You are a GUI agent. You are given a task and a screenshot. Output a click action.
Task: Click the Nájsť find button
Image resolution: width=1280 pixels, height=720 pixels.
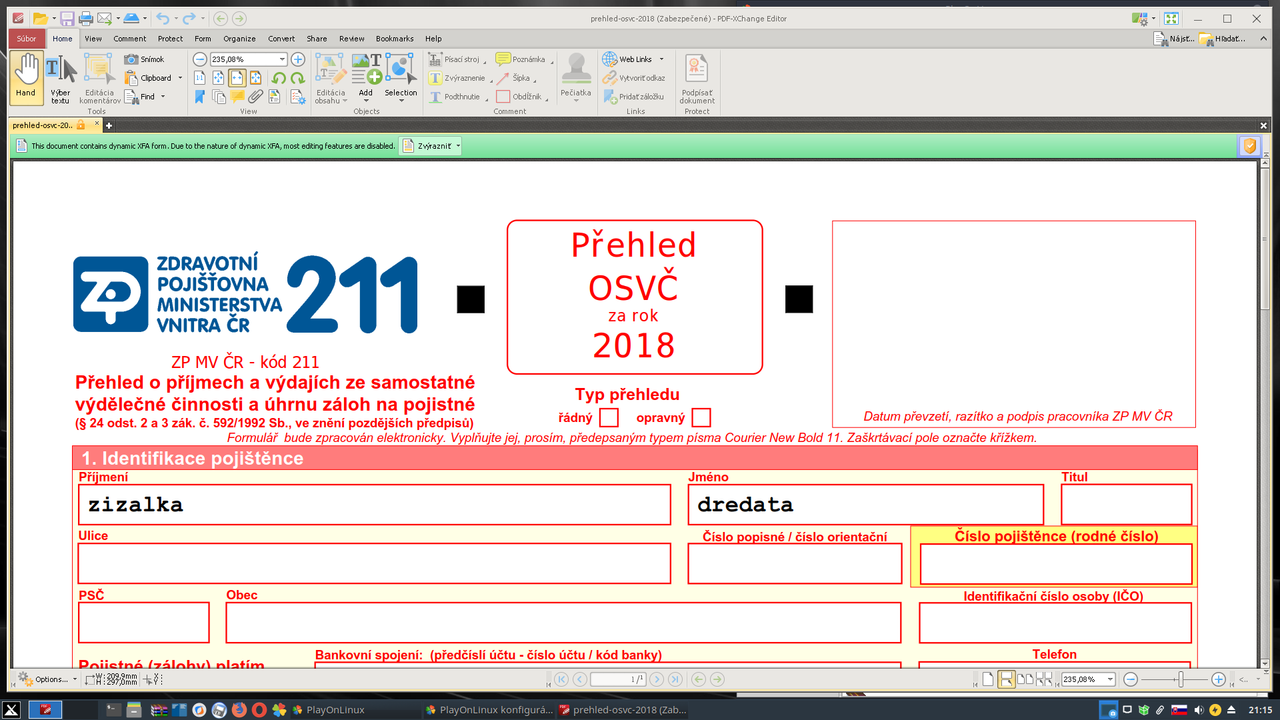coord(1173,38)
